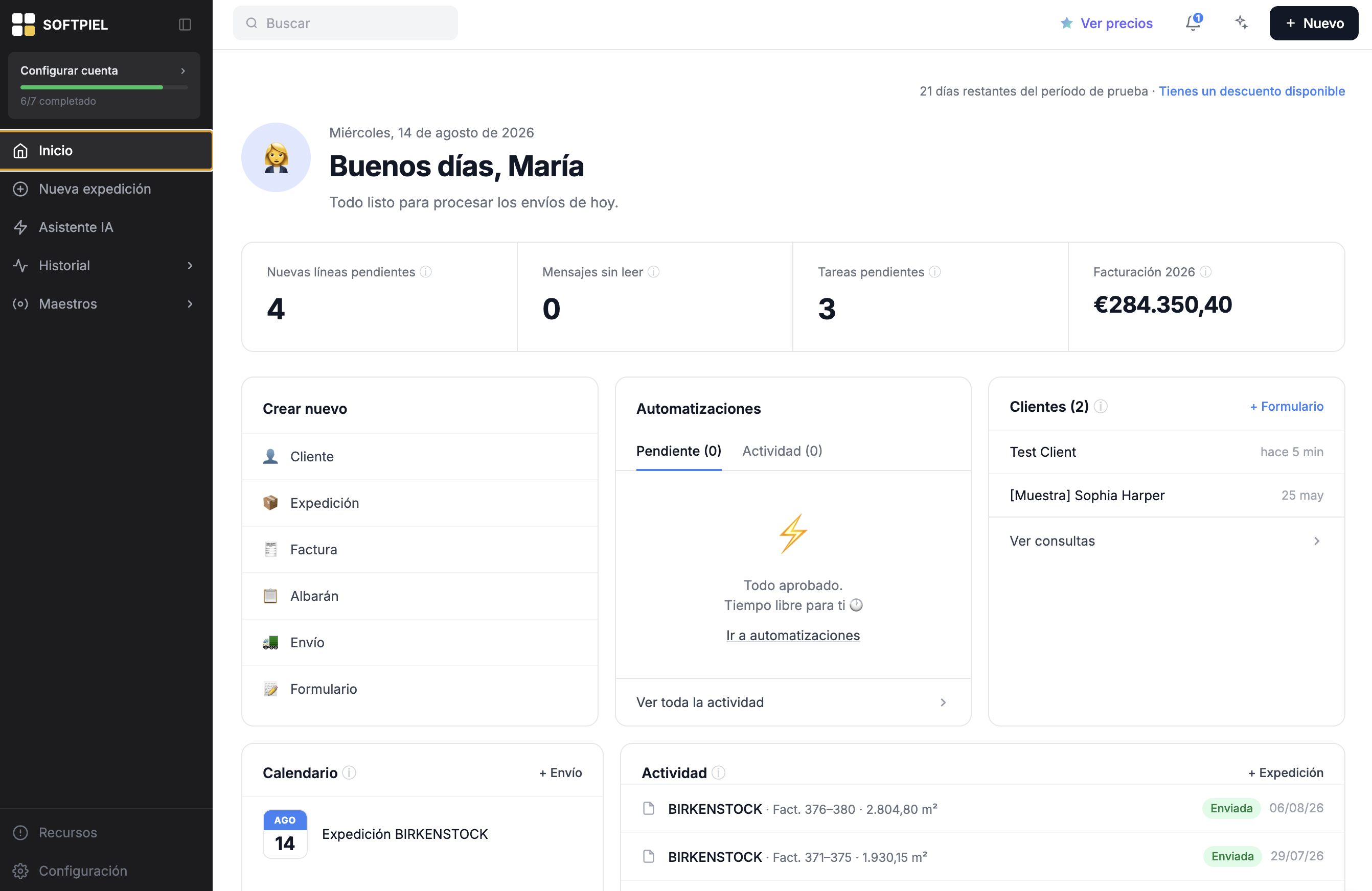
Task: Open Configuración in sidebar
Action: 106,870
